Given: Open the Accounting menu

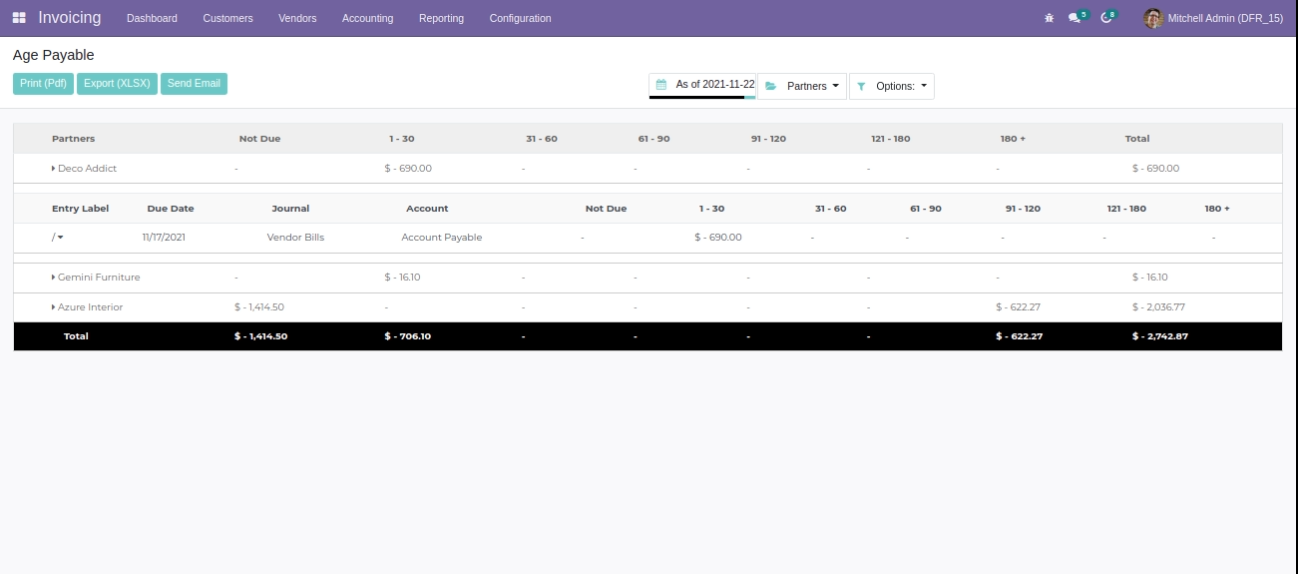Looking at the screenshot, I should (x=367, y=18).
